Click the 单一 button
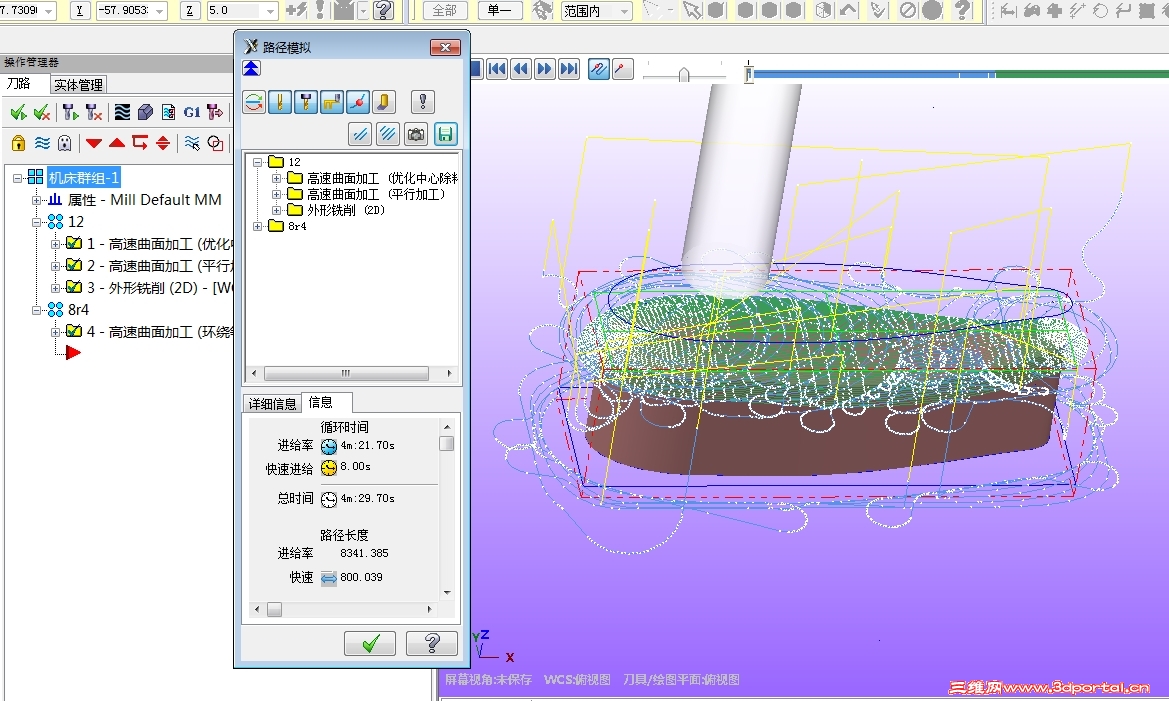Image resolution: width=1169 pixels, height=701 pixels. [x=500, y=10]
